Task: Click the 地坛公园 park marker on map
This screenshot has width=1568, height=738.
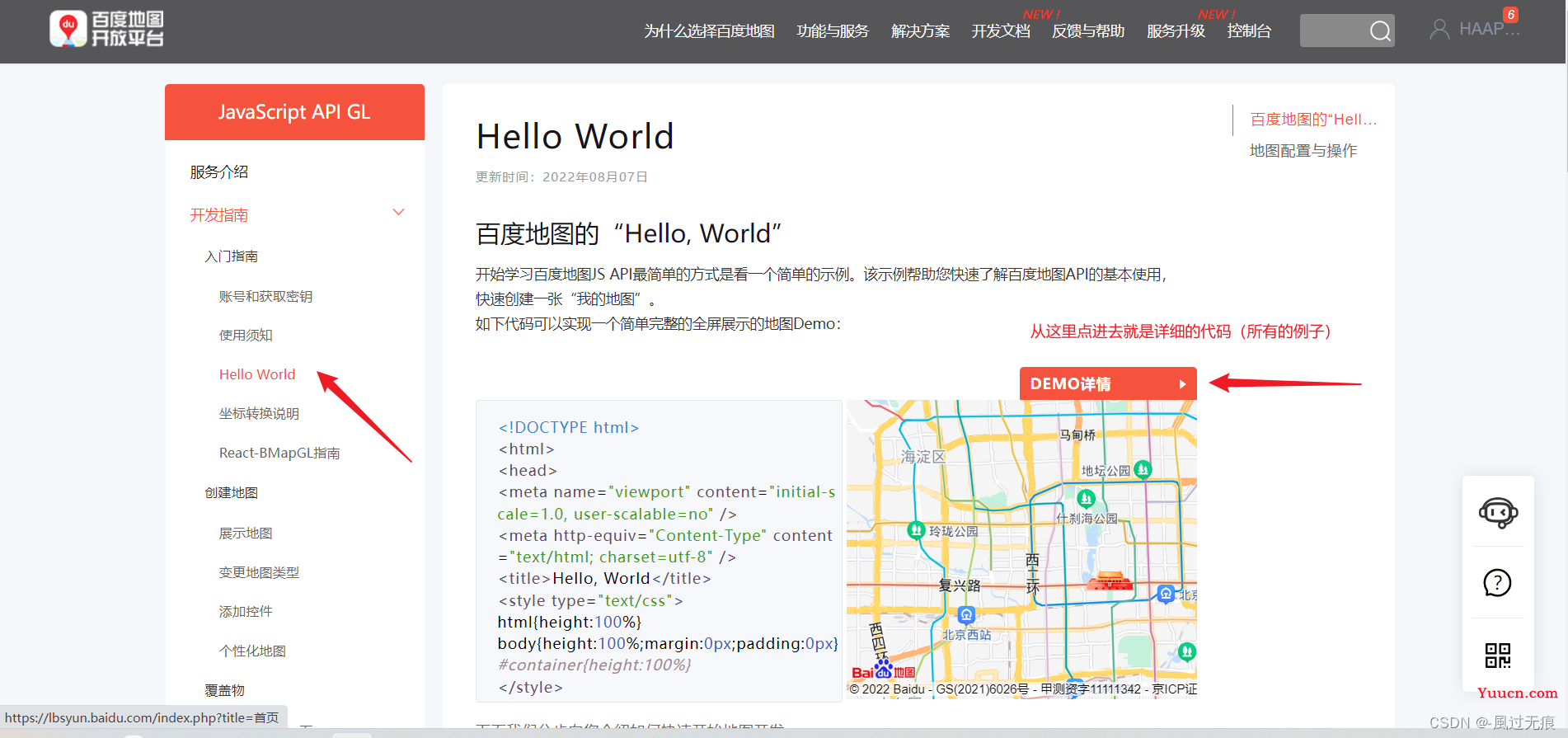Action: (1143, 469)
